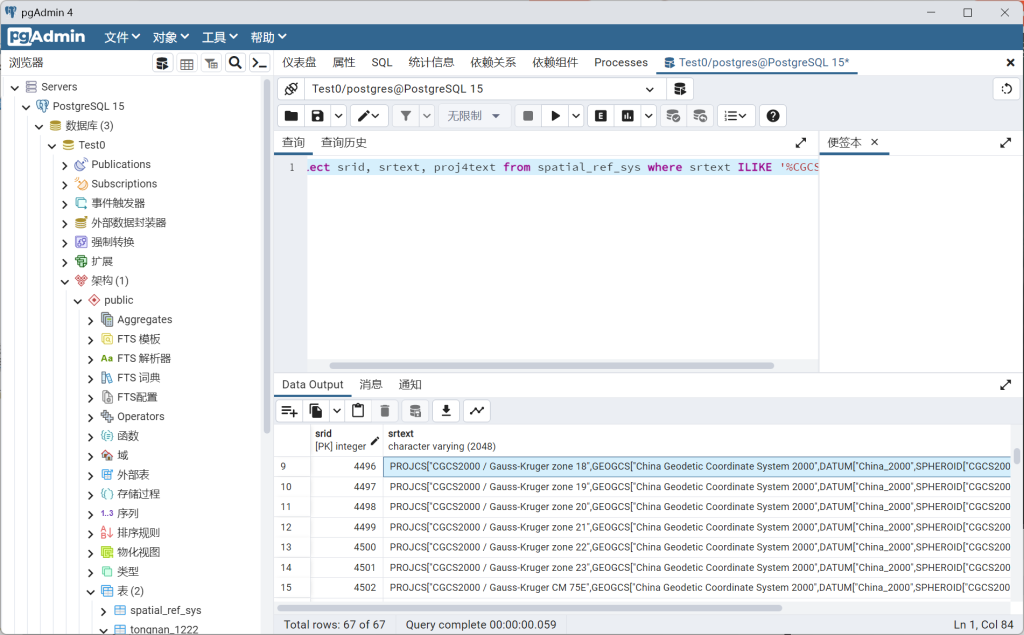Open the 帮助 menu
The image size is (1024, 635).
268,37
